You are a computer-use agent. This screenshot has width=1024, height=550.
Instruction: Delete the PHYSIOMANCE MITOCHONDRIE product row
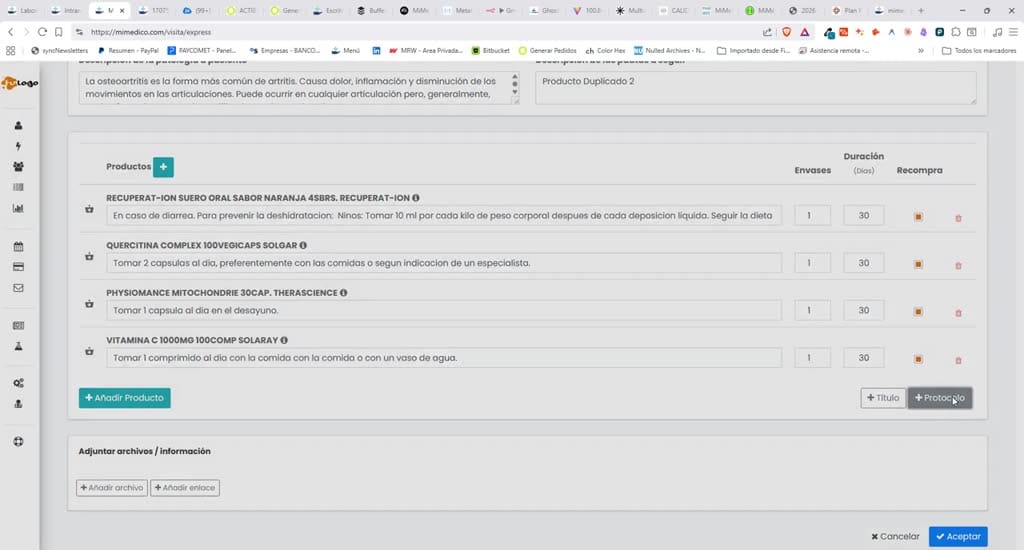[959, 313]
